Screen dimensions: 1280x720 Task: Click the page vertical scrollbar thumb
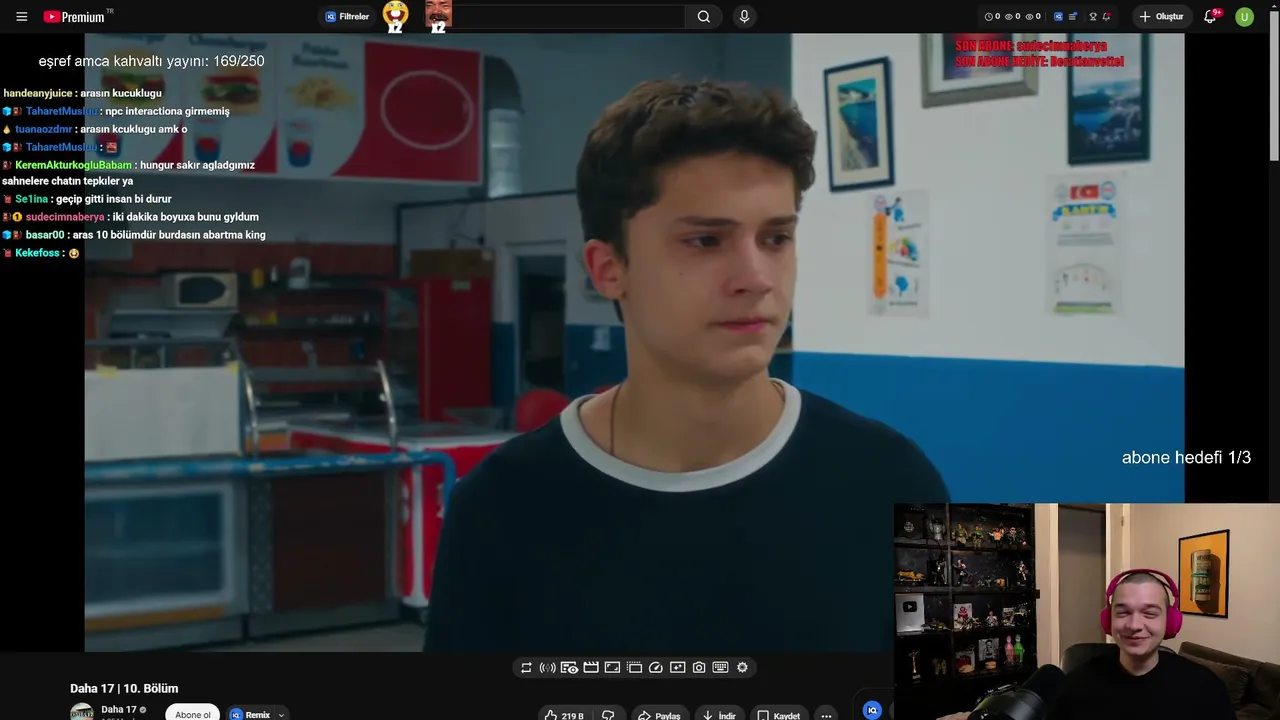click(1274, 85)
